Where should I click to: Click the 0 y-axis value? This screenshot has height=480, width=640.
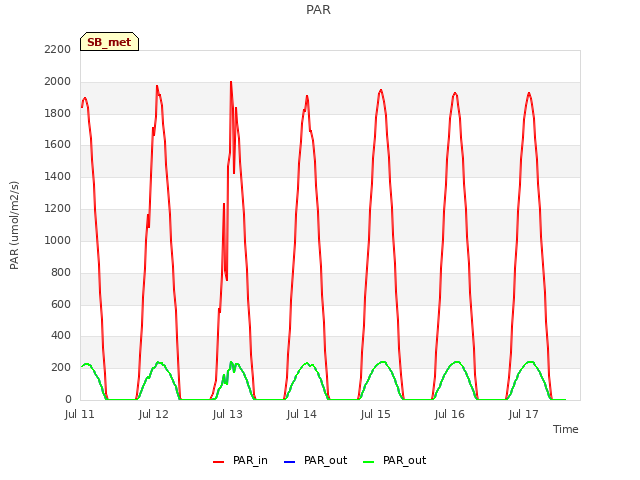68,399
